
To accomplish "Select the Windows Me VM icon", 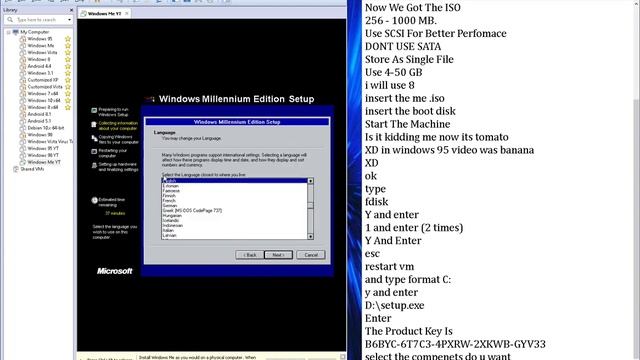I will (x=23, y=46).
